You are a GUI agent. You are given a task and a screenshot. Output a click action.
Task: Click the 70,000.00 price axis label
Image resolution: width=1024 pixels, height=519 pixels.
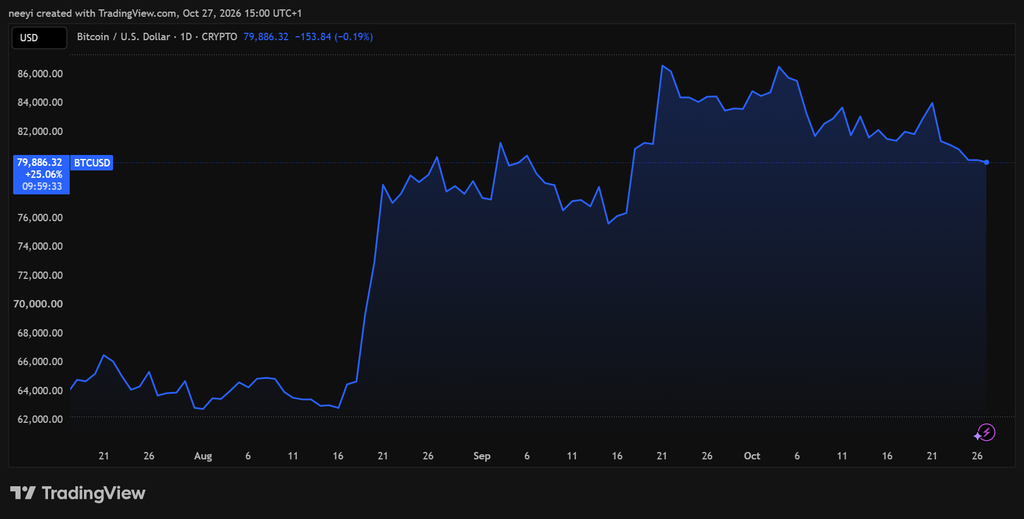pos(40,304)
